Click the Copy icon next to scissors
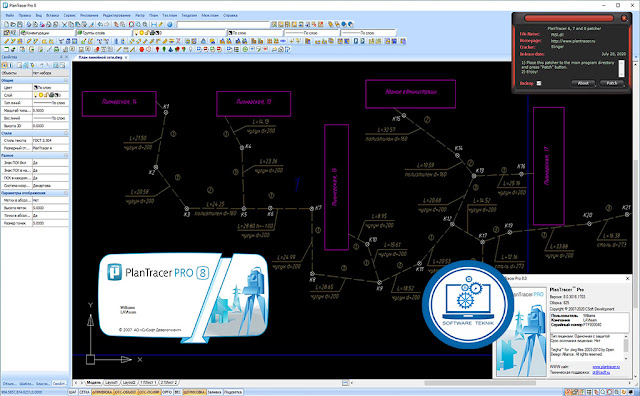This screenshot has height=396, width=640. click(x=71, y=24)
